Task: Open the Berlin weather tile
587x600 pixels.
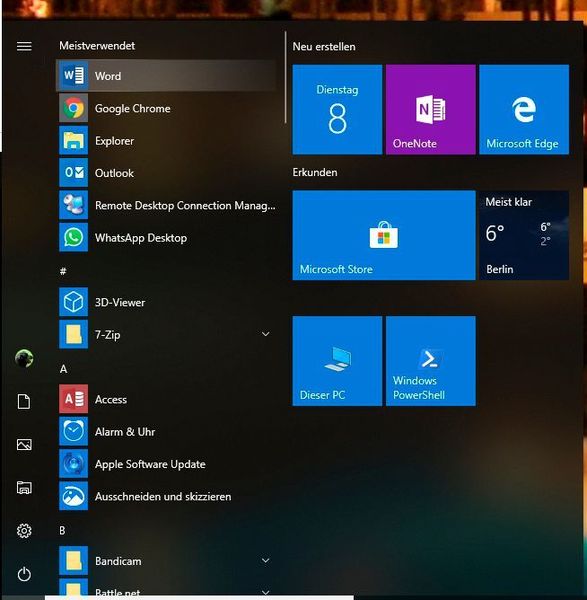Action: [x=524, y=235]
